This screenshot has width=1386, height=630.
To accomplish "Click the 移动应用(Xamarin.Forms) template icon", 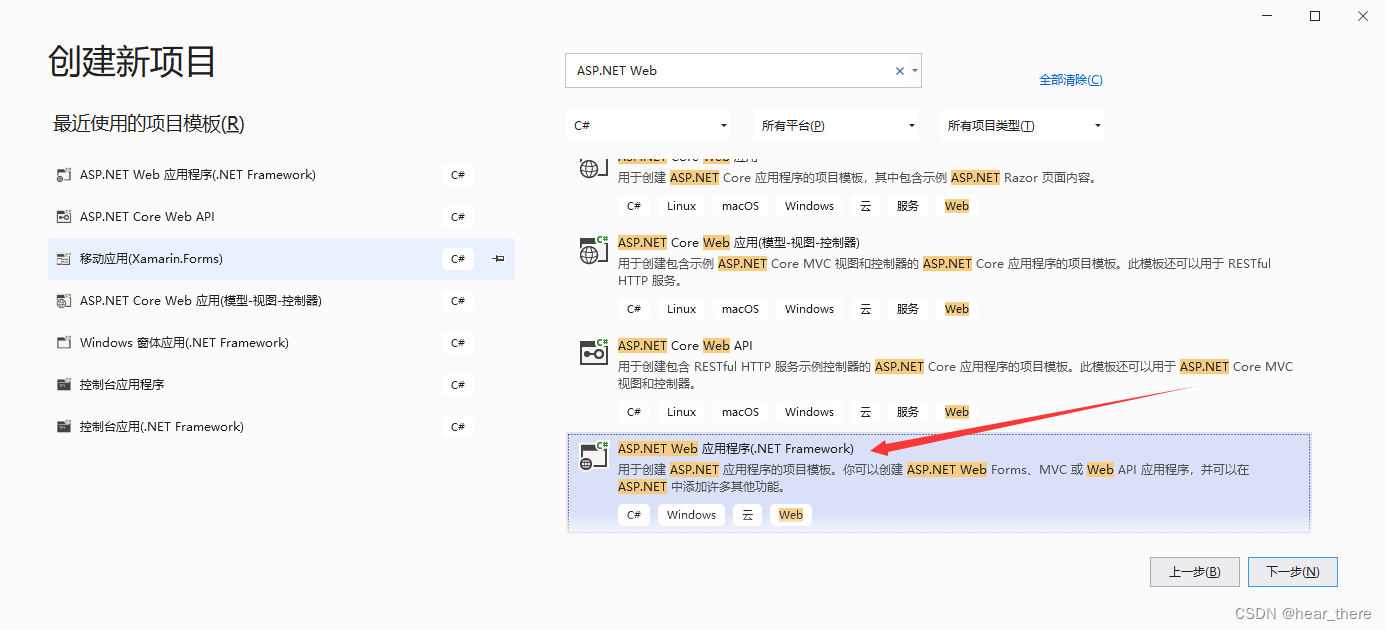I will [x=63, y=259].
